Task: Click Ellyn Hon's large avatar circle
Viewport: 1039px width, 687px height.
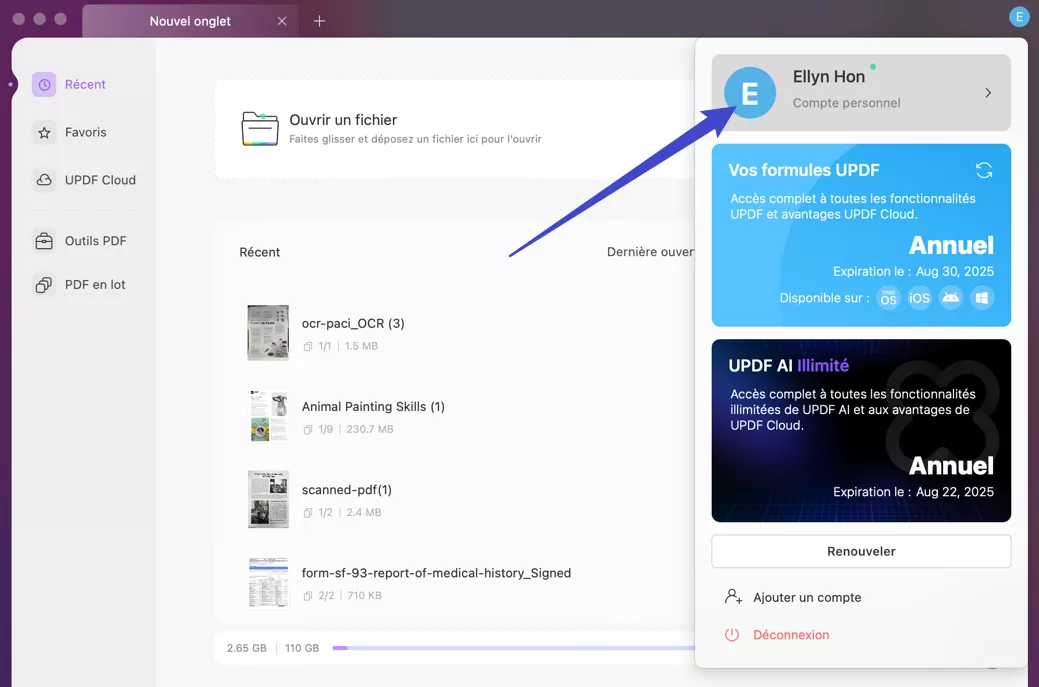Action: [x=749, y=93]
